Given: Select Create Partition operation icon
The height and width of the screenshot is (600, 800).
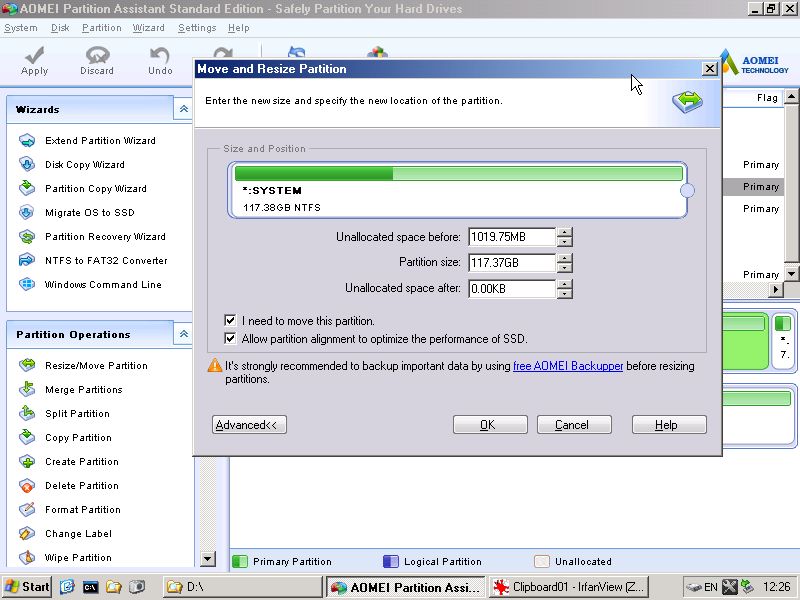Looking at the screenshot, I should point(27,461).
